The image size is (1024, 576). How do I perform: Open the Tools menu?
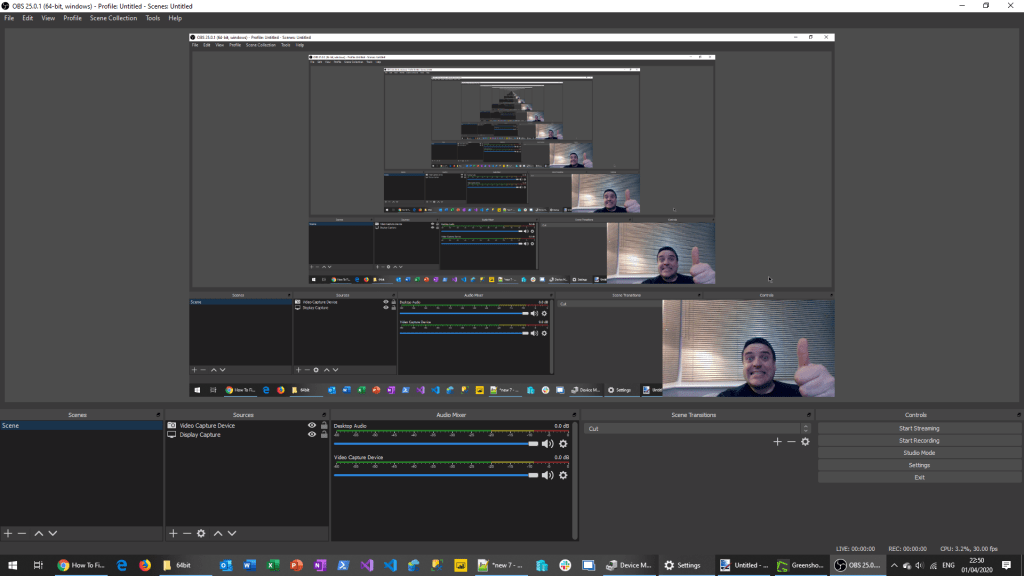tap(152, 18)
